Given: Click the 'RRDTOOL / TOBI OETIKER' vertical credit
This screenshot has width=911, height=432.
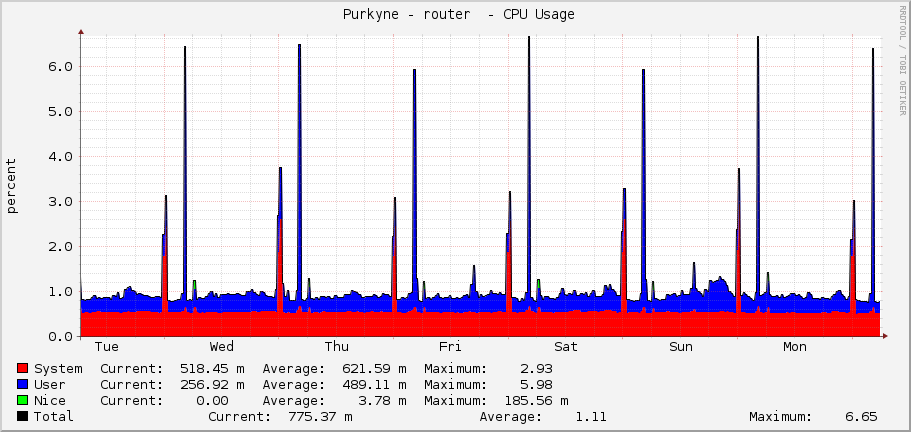Looking at the screenshot, I should pyautogui.click(x=902, y=60).
